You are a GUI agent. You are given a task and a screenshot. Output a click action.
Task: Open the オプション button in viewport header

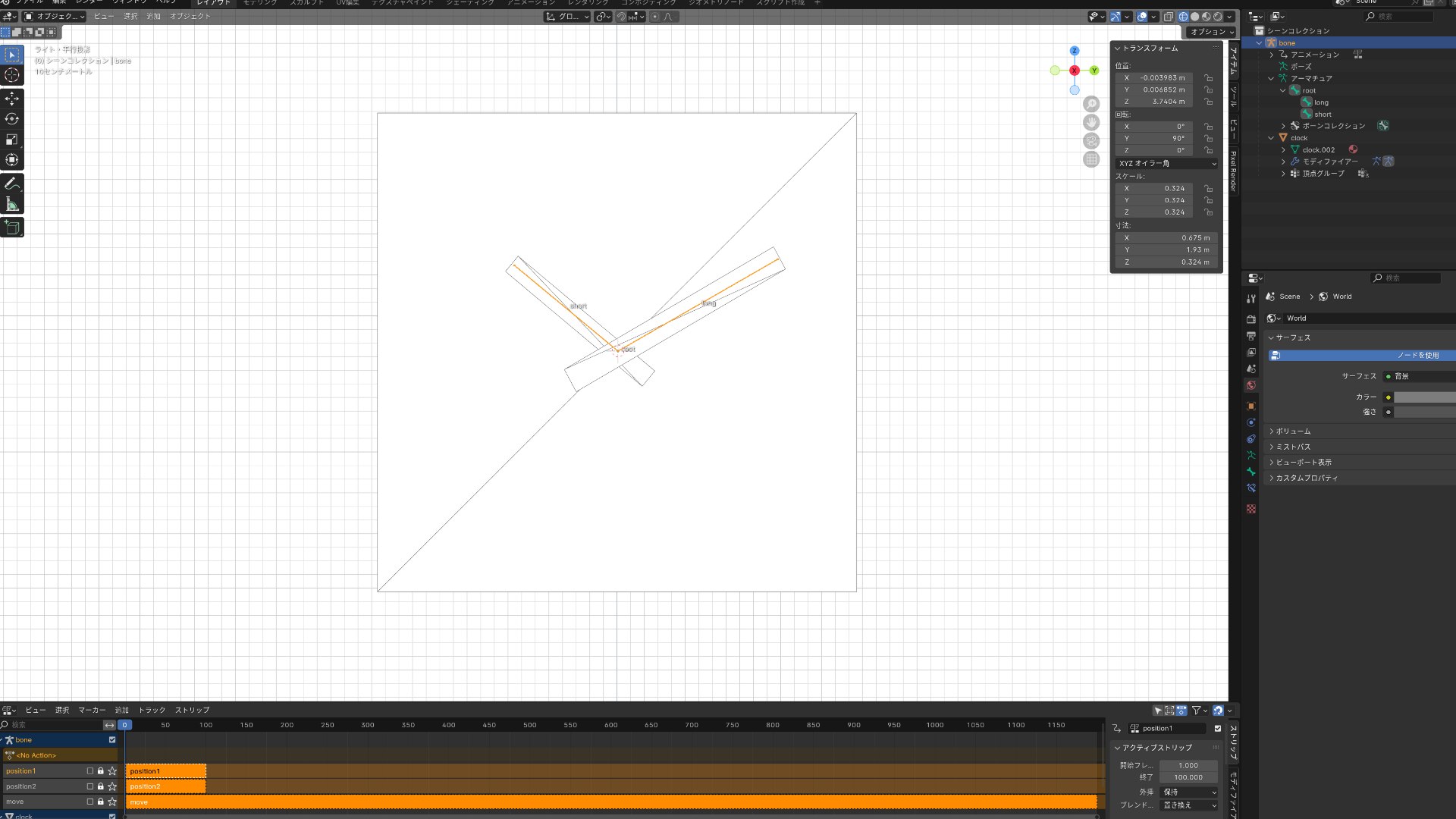click(1211, 32)
